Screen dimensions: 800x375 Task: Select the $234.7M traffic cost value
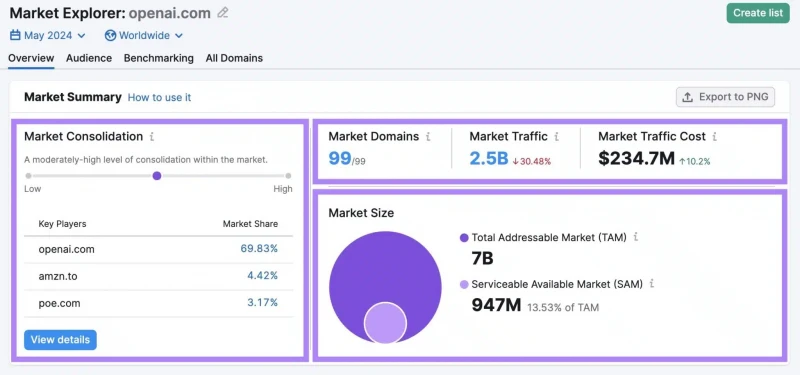[x=636, y=159]
